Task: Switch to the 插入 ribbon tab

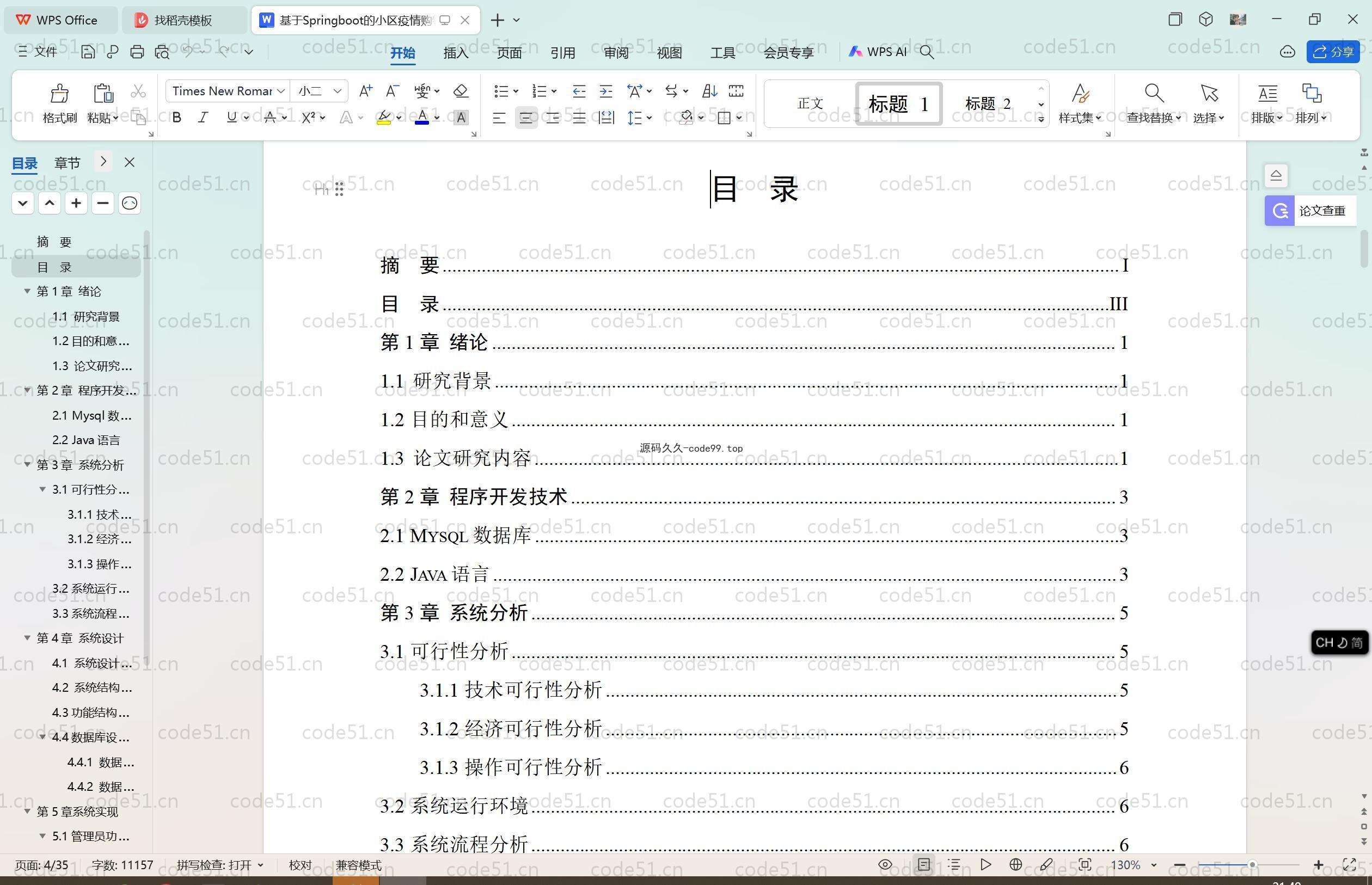Action: click(x=456, y=53)
